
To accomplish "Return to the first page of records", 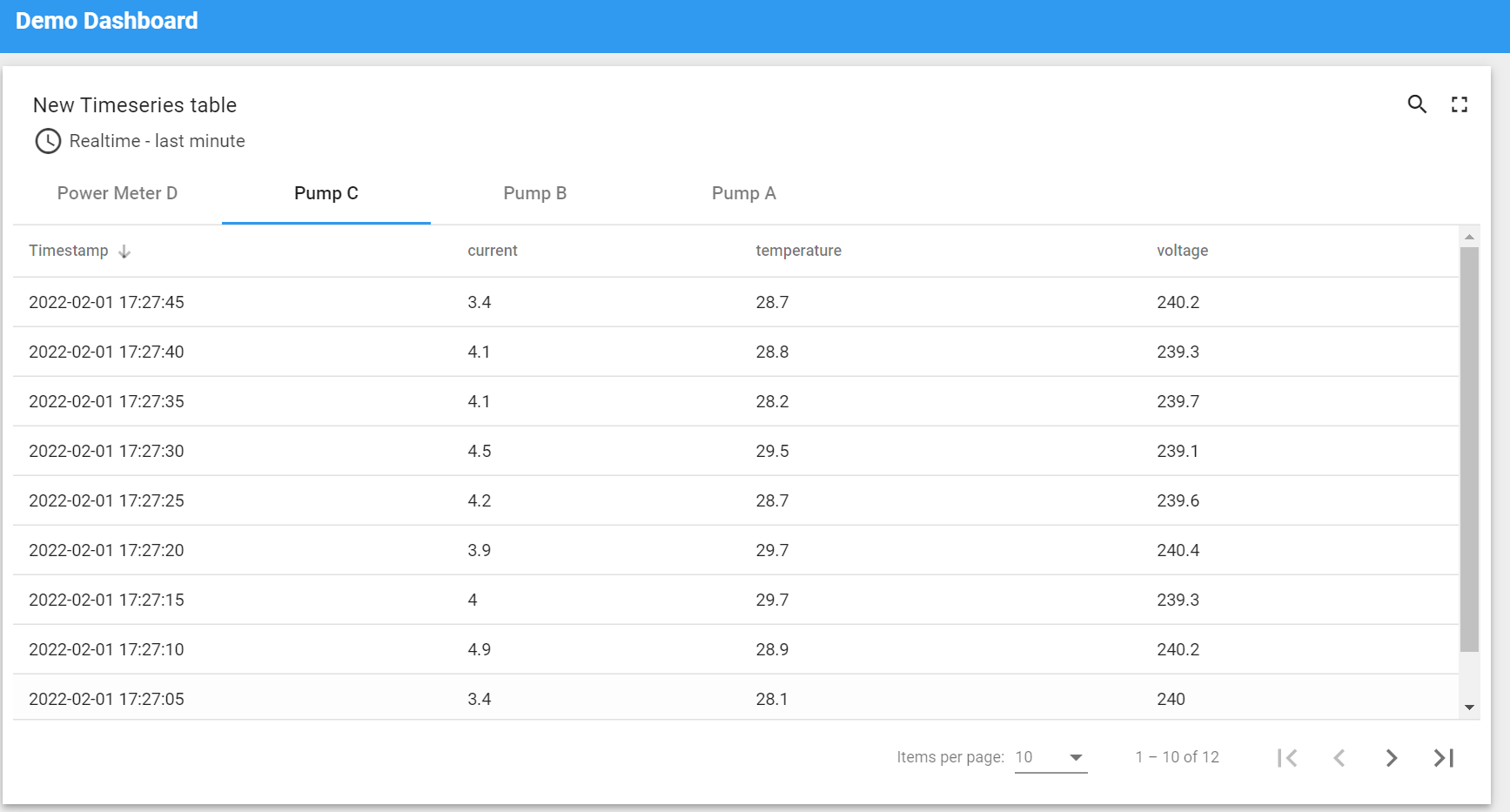I will [x=1287, y=757].
